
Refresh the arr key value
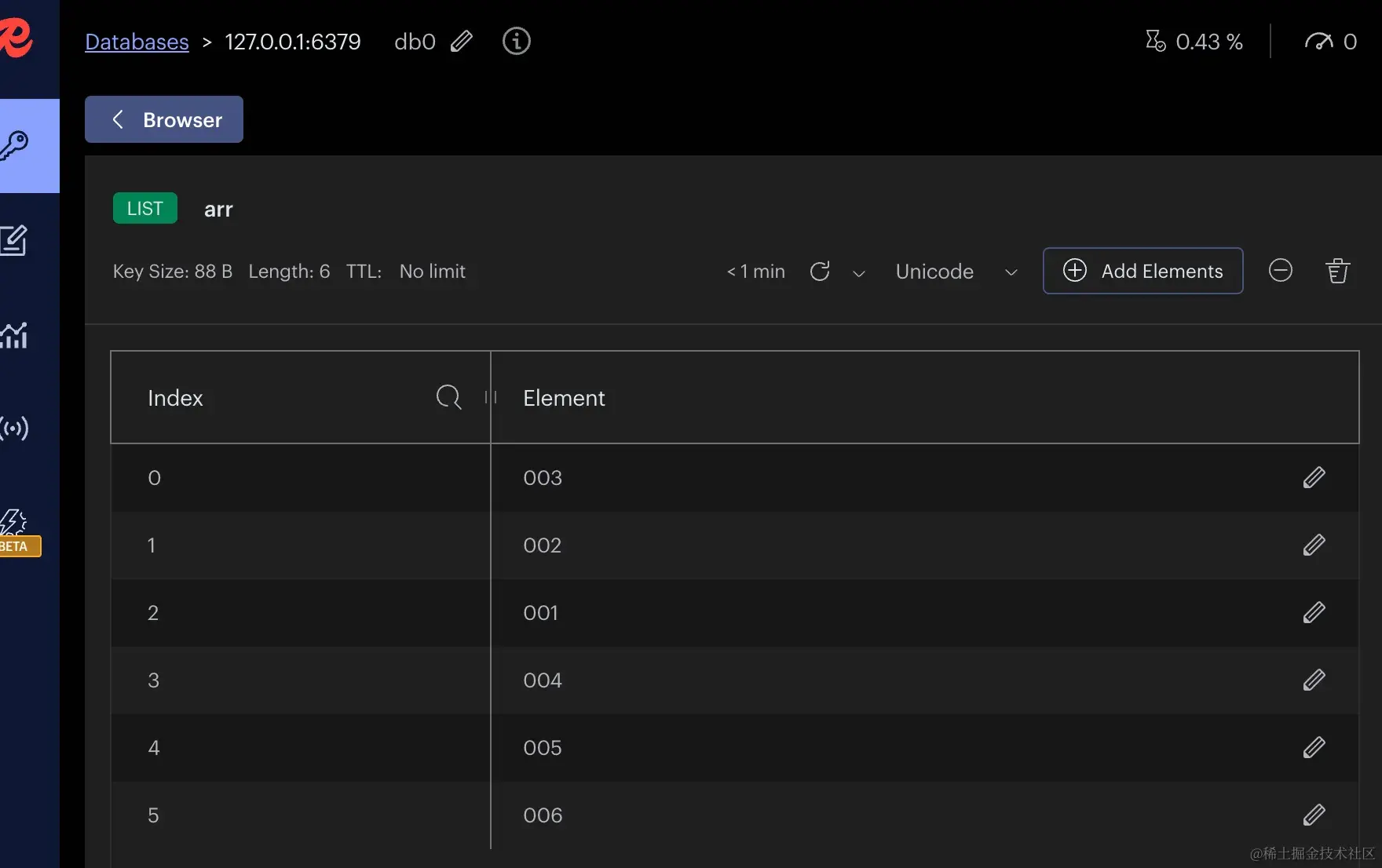pos(820,271)
